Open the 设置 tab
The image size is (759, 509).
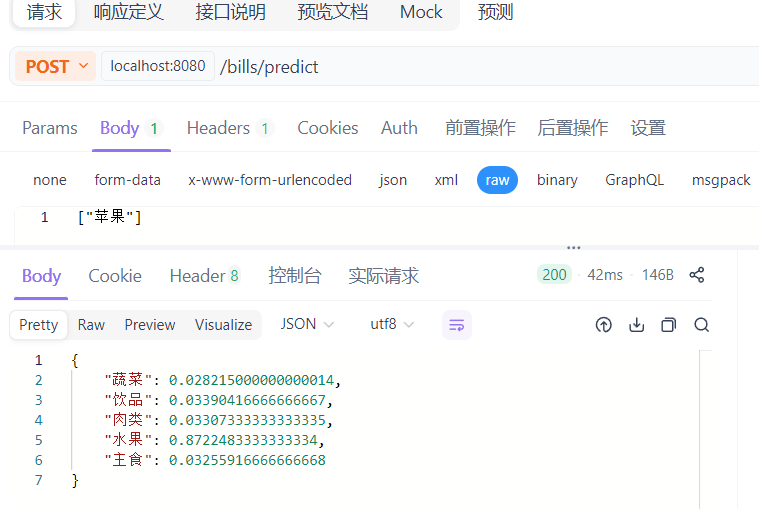pos(648,128)
